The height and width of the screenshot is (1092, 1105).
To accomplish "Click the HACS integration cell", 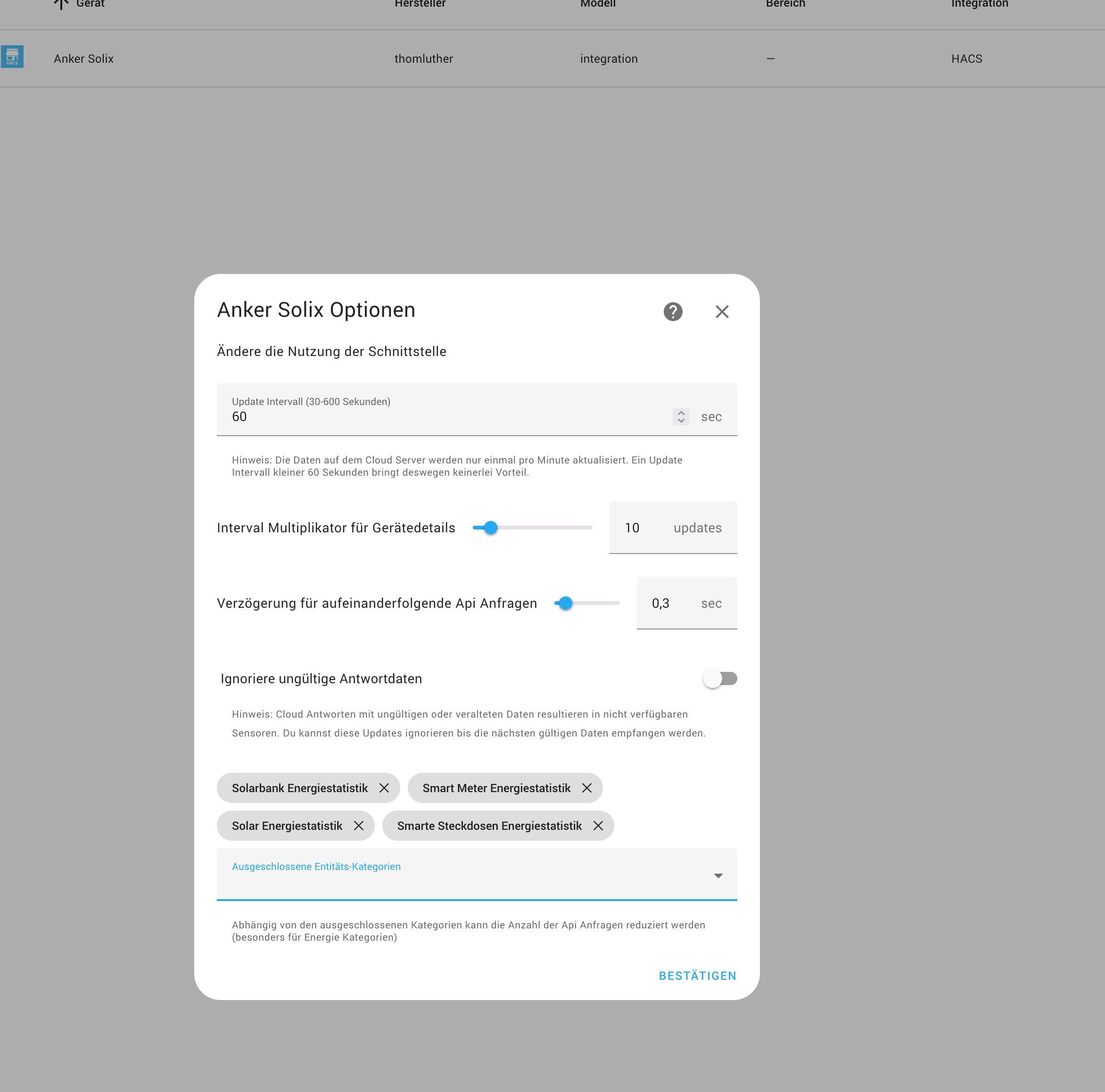I will (x=966, y=59).
